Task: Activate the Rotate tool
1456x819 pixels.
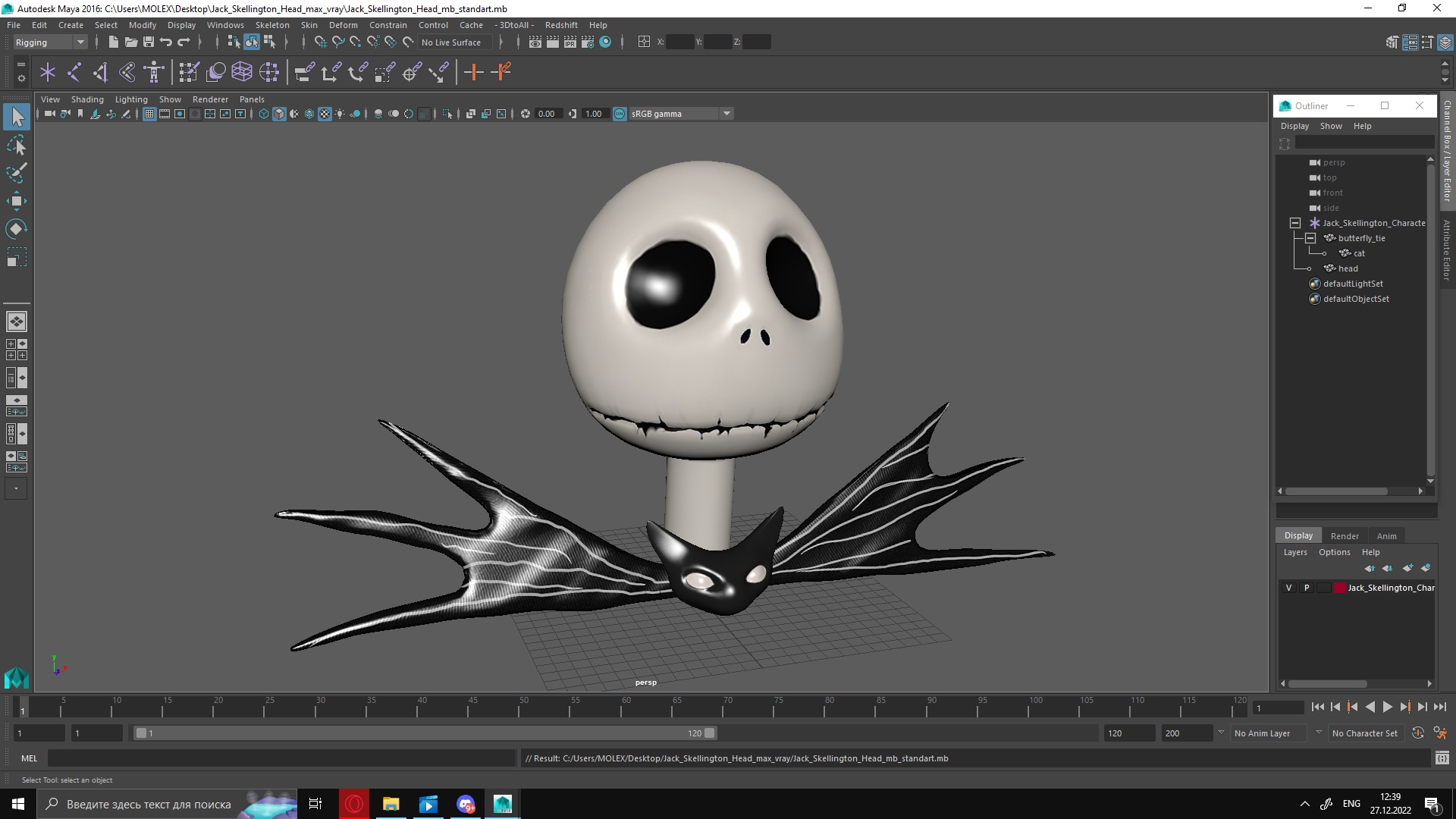Action: 17,229
